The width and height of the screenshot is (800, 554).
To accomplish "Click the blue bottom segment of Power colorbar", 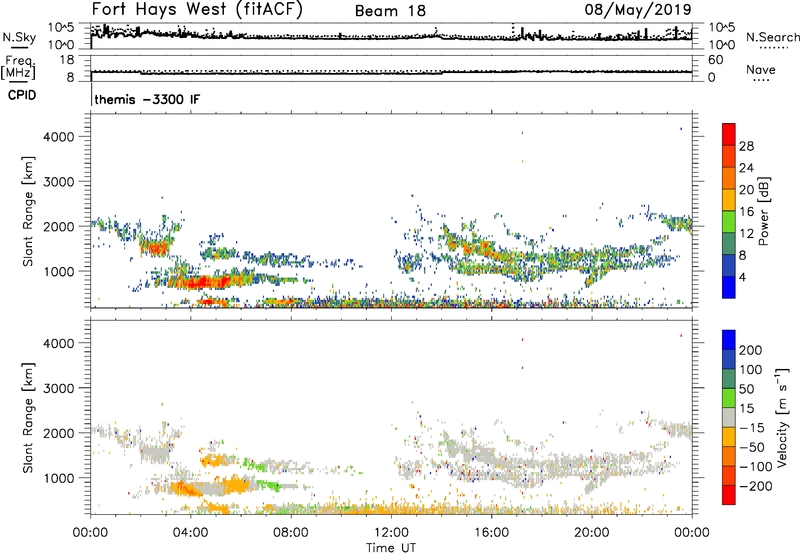I will (729, 287).
